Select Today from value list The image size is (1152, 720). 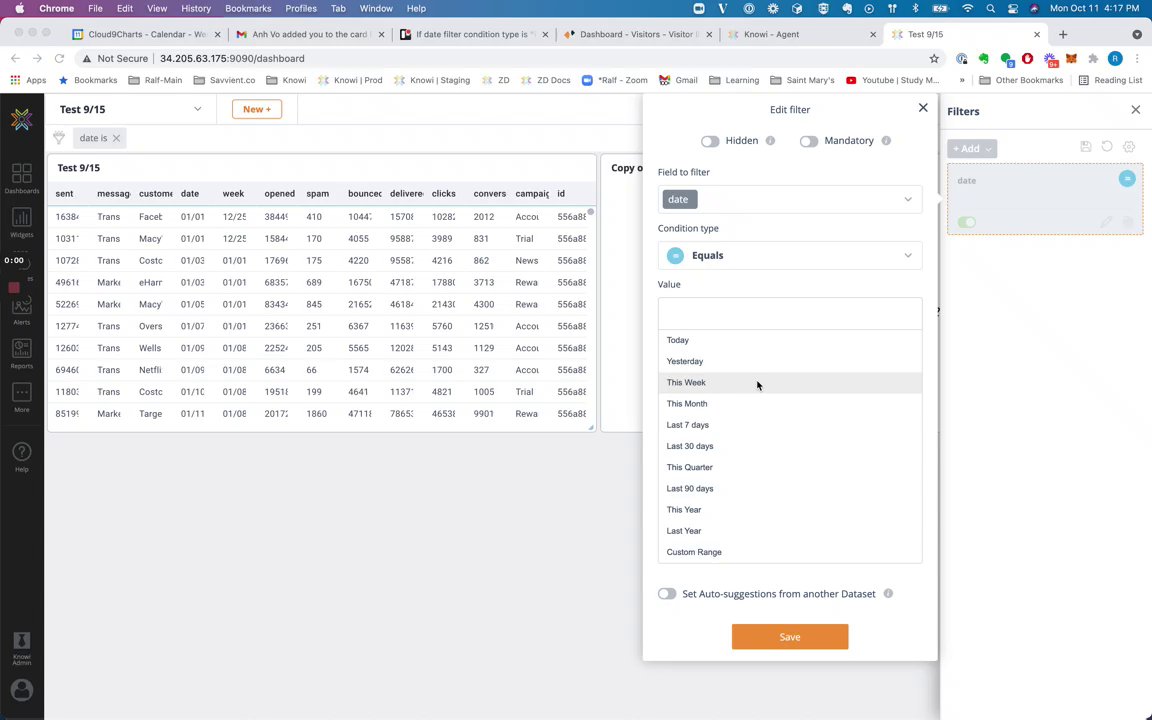tap(790, 340)
